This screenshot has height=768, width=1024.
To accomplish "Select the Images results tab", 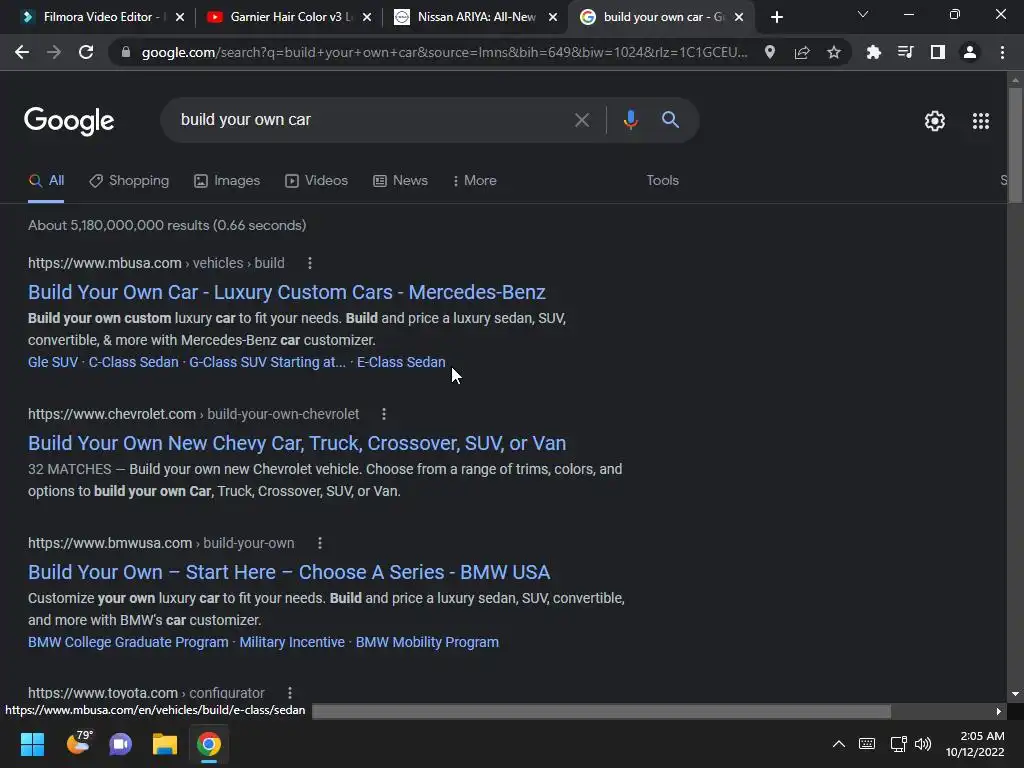I will [x=227, y=181].
